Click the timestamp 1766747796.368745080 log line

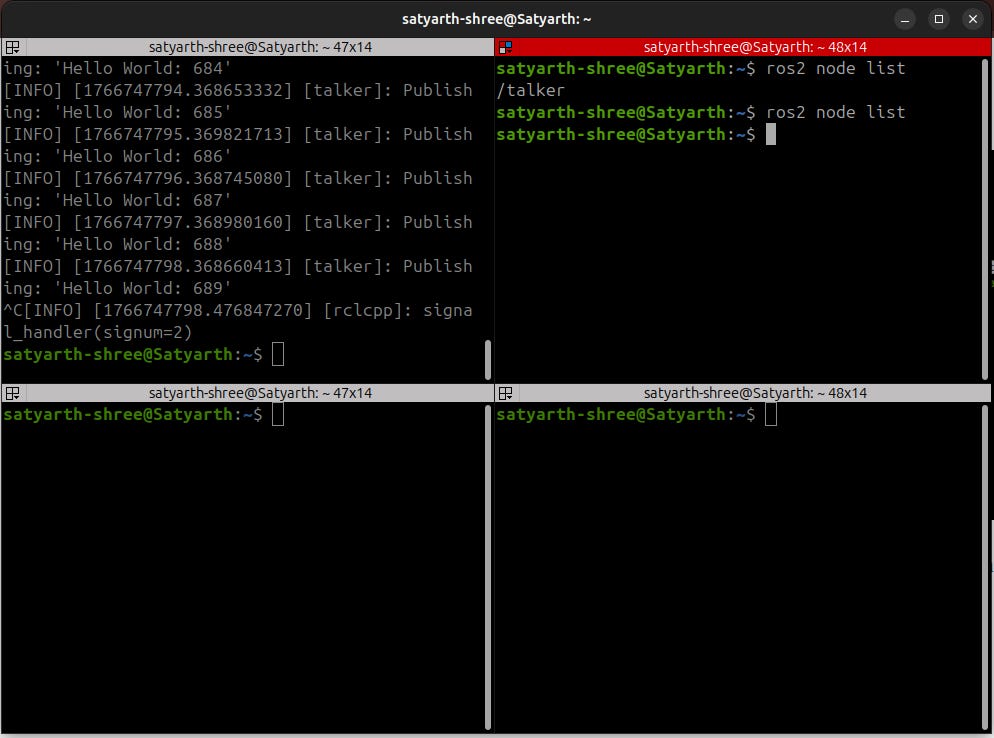(x=238, y=178)
